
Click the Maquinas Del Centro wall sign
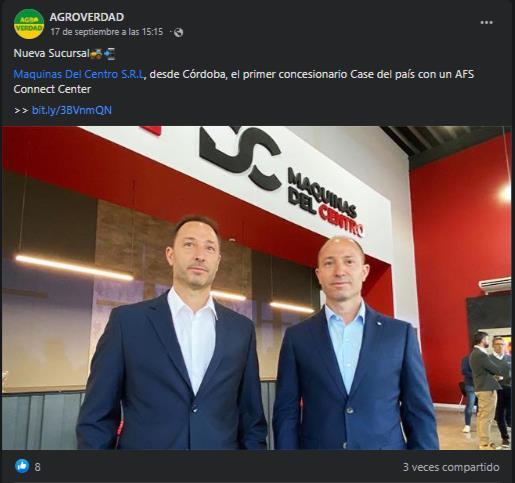[x=325, y=202]
